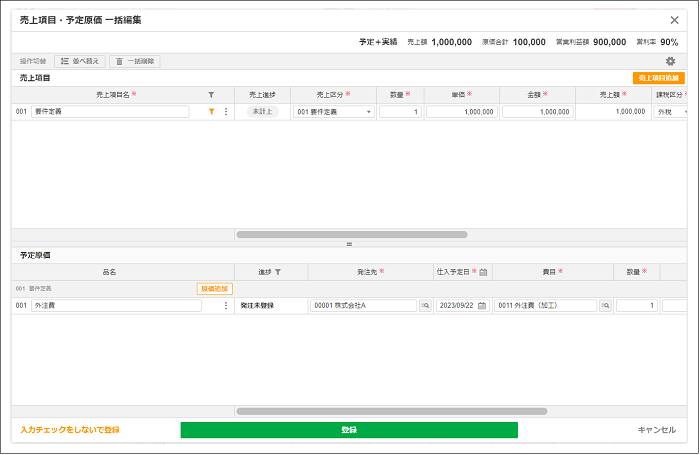Screen dimensions: 700x455
Task: Click the 売上項目追加 orange button
Action: click(x=658, y=78)
